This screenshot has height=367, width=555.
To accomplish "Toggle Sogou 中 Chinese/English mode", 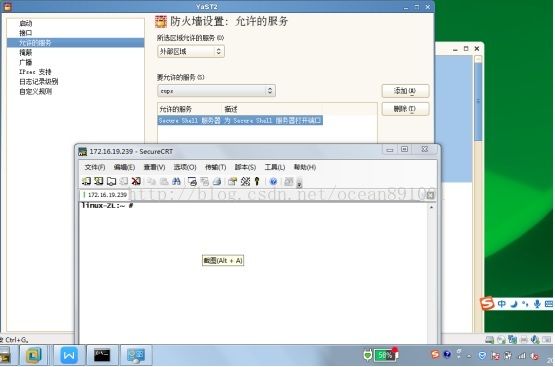I will (x=502, y=304).
